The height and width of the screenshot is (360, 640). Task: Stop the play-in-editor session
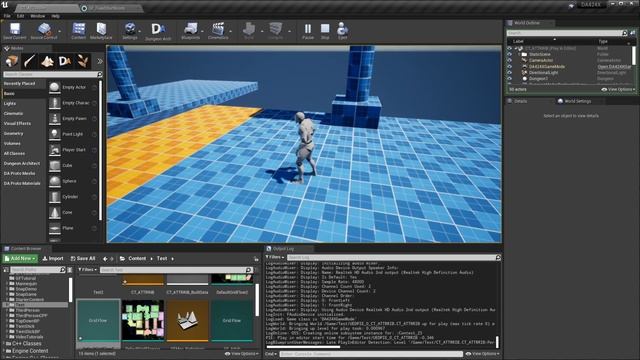coord(325,29)
